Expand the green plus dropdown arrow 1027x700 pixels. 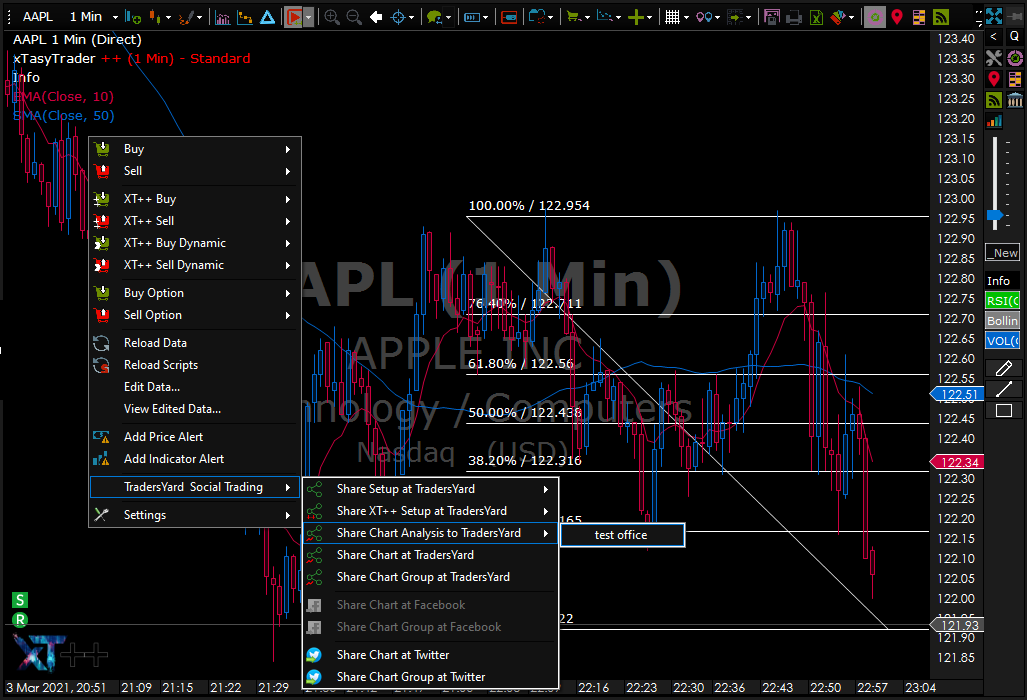(649, 18)
